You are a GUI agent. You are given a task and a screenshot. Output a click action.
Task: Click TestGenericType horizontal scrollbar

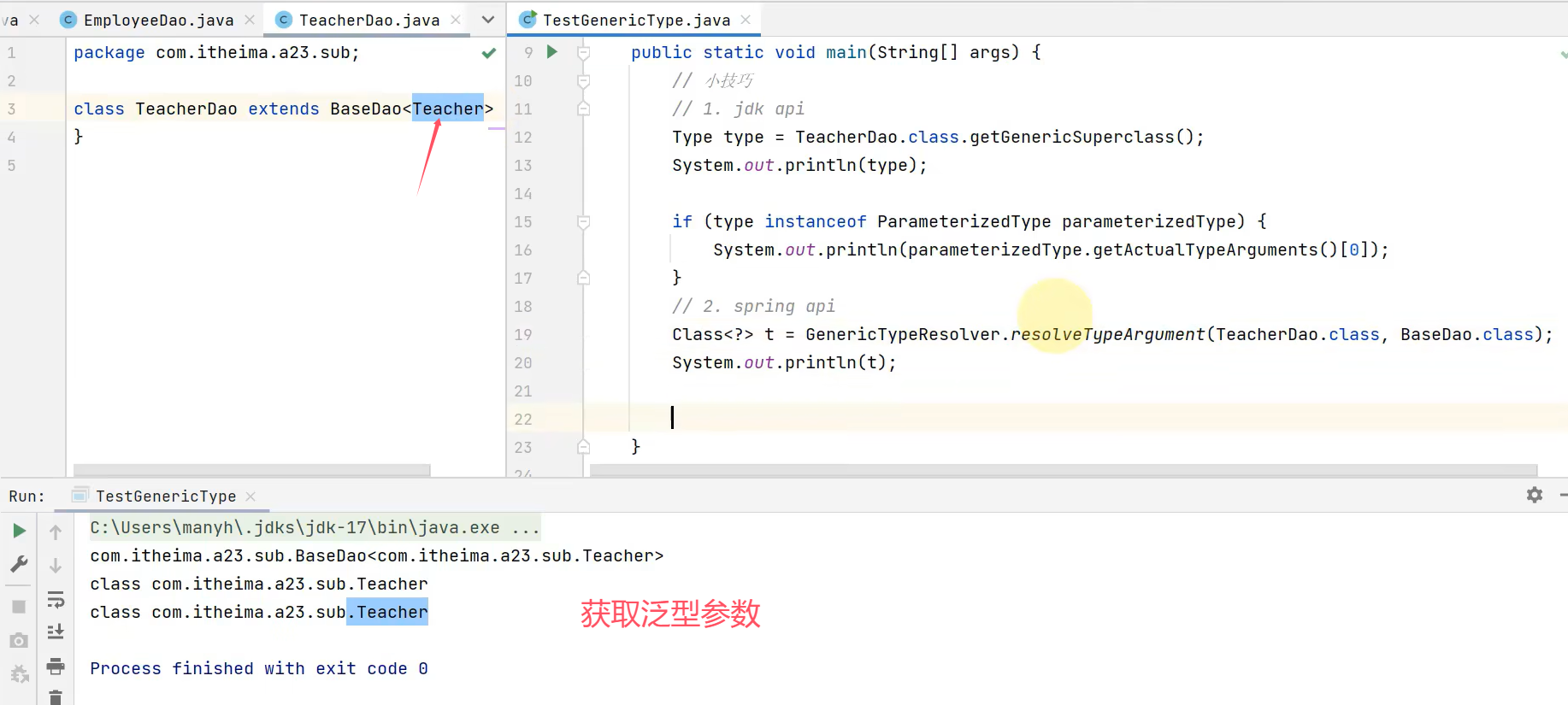[x=1064, y=470]
